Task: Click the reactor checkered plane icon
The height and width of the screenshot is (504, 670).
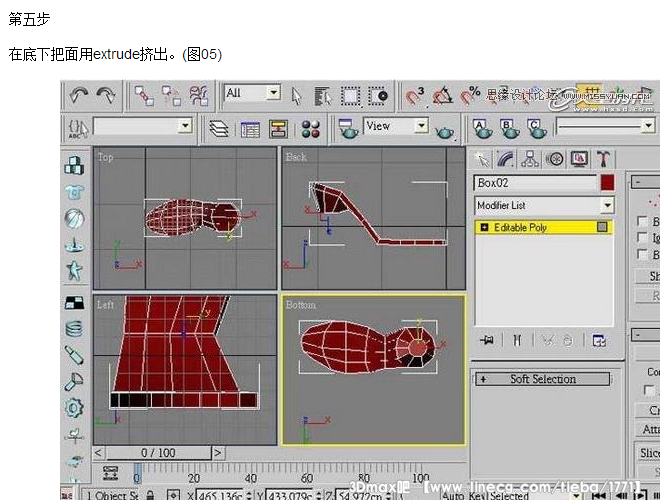Action: point(74,302)
